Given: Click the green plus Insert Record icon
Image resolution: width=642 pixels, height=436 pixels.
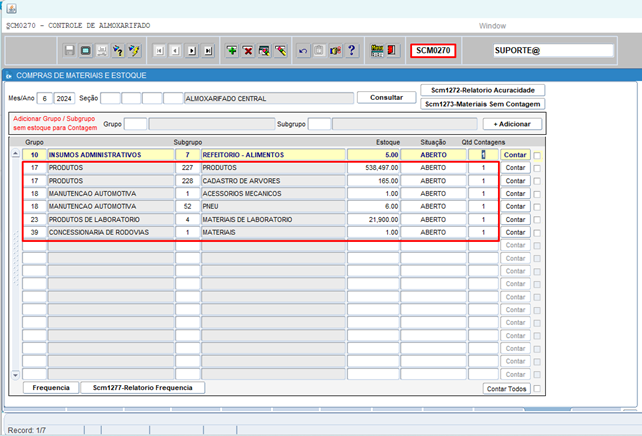Looking at the screenshot, I should [232, 50].
